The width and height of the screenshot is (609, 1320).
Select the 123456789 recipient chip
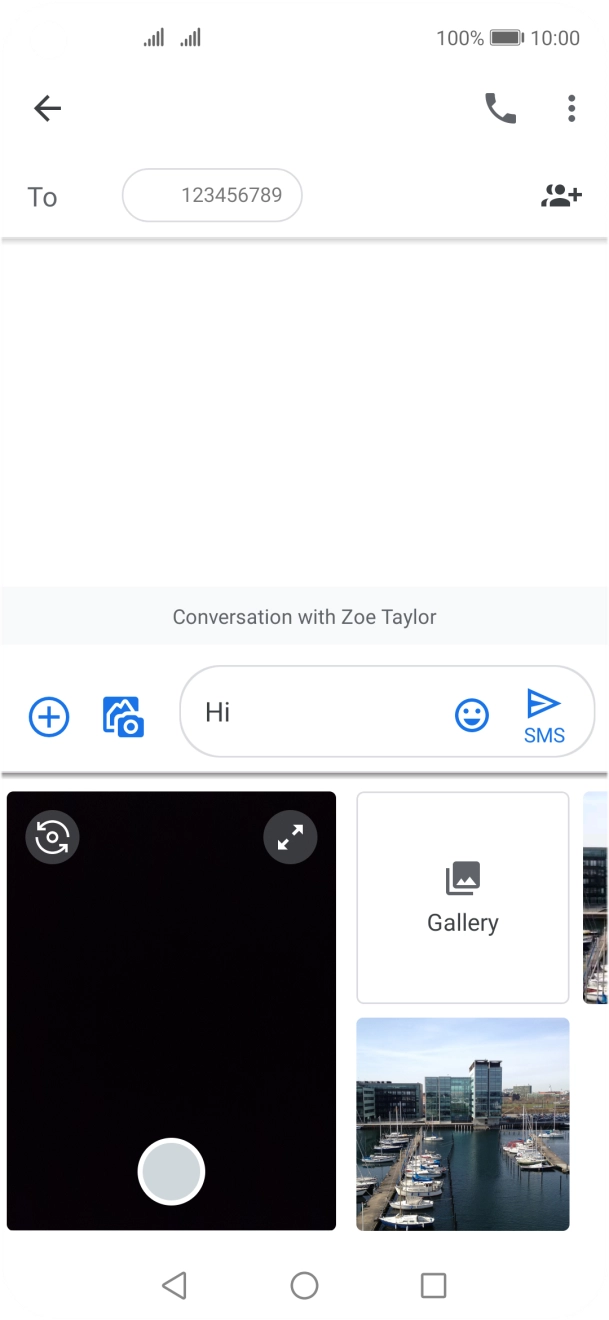(212, 196)
